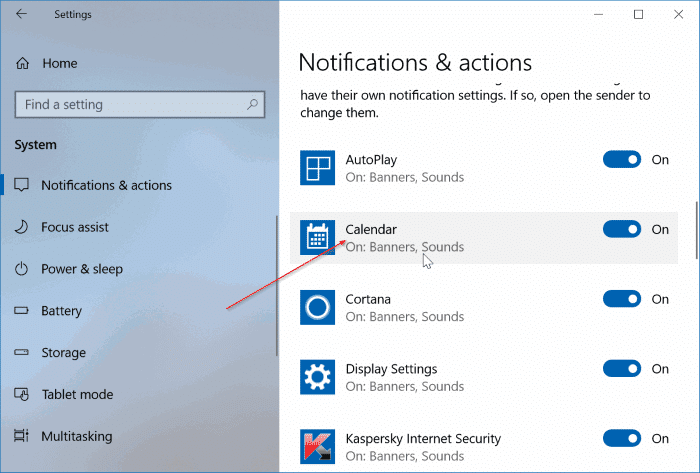Click the Cortana circle icon
Image resolution: width=700 pixels, height=473 pixels.
(x=317, y=307)
